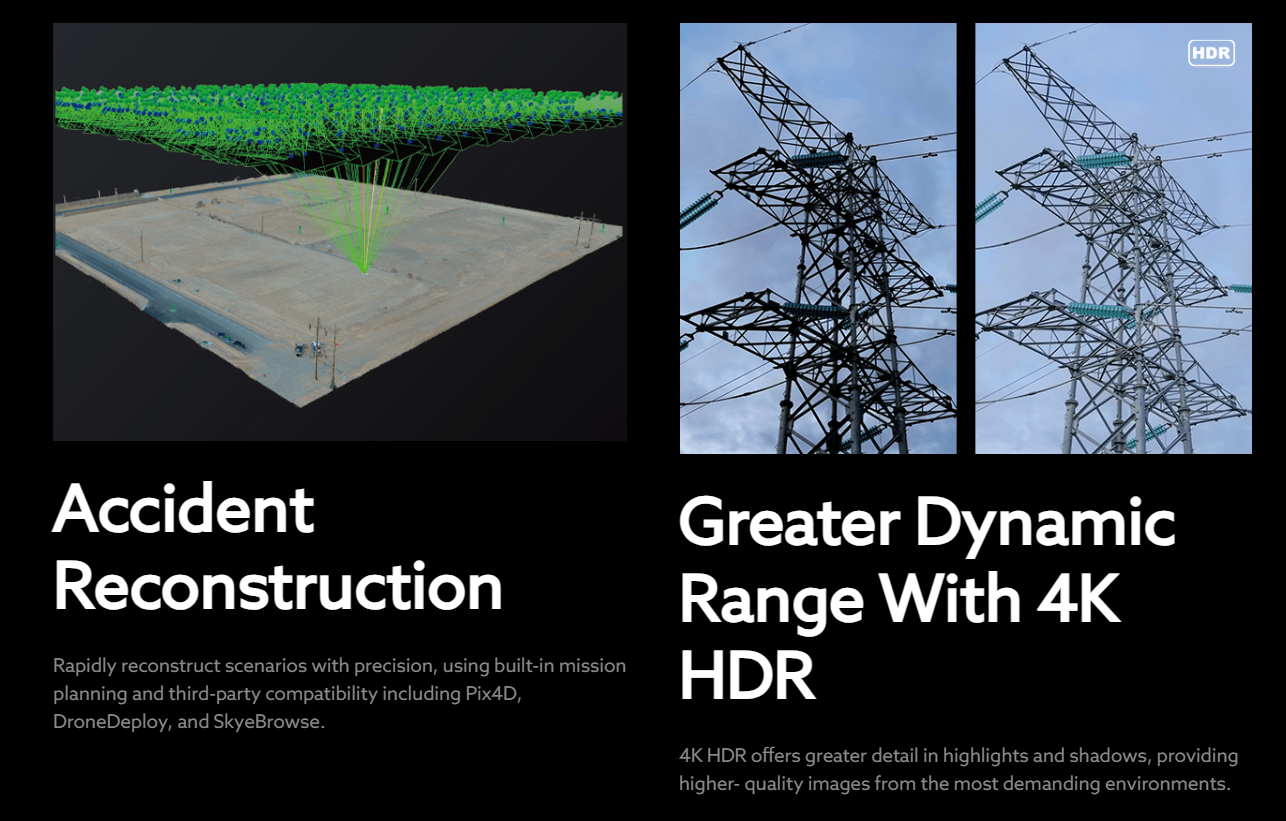Click DroneDeploy in the description text
Image resolution: width=1286 pixels, height=821 pixels.
tap(110, 721)
